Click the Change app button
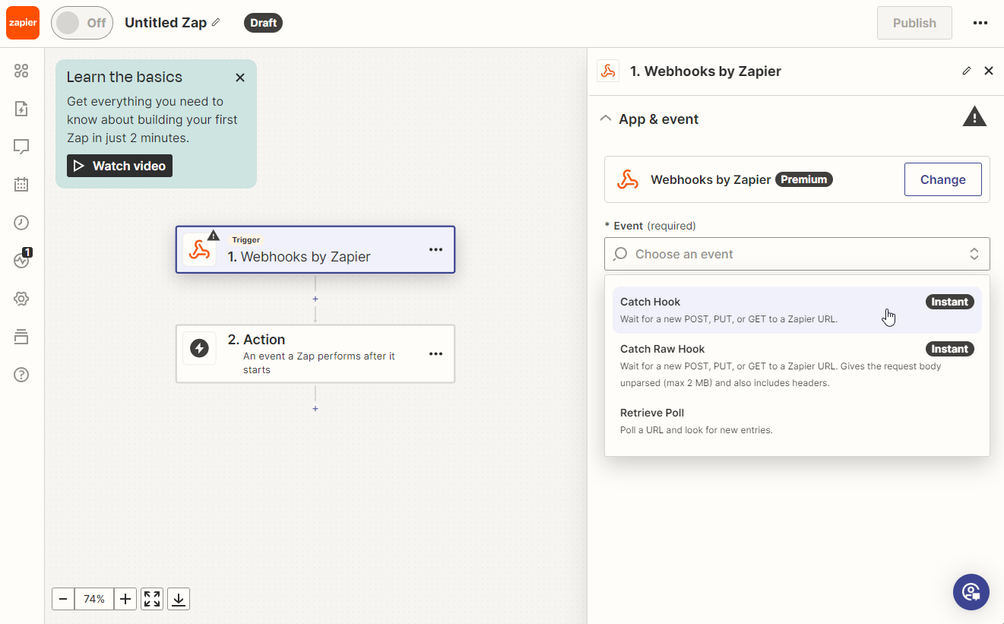Viewport: 1004px width, 624px height. coord(943,179)
